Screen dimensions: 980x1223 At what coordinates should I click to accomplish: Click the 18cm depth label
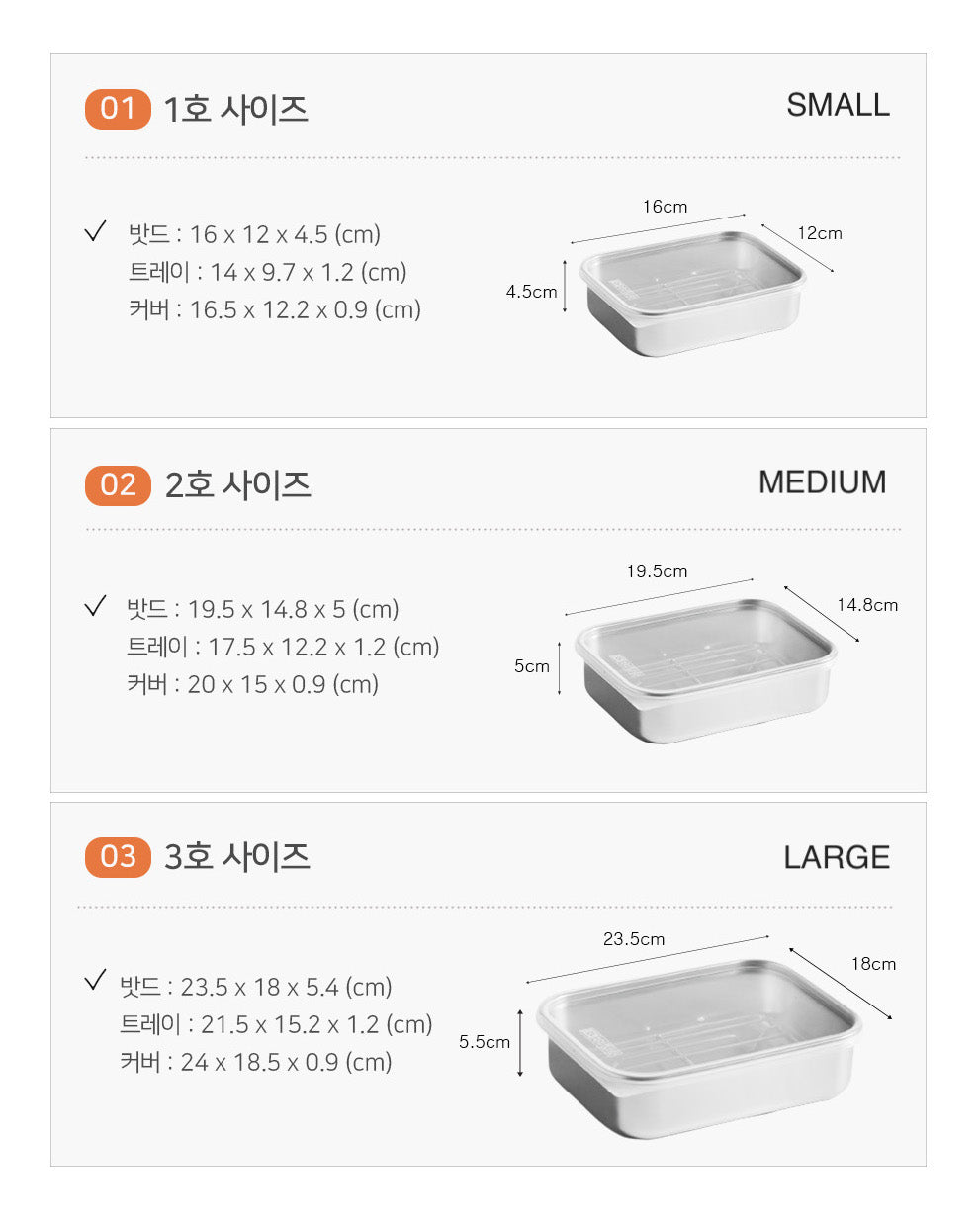click(873, 964)
